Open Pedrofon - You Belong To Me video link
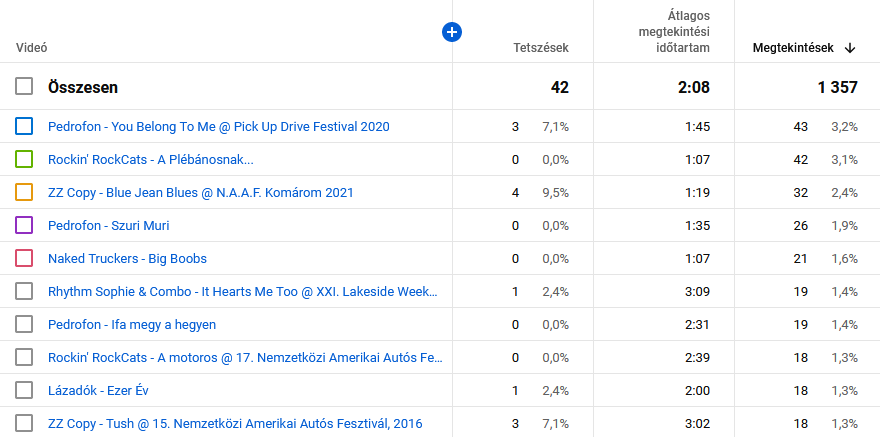The height and width of the screenshot is (437, 880). click(218, 127)
